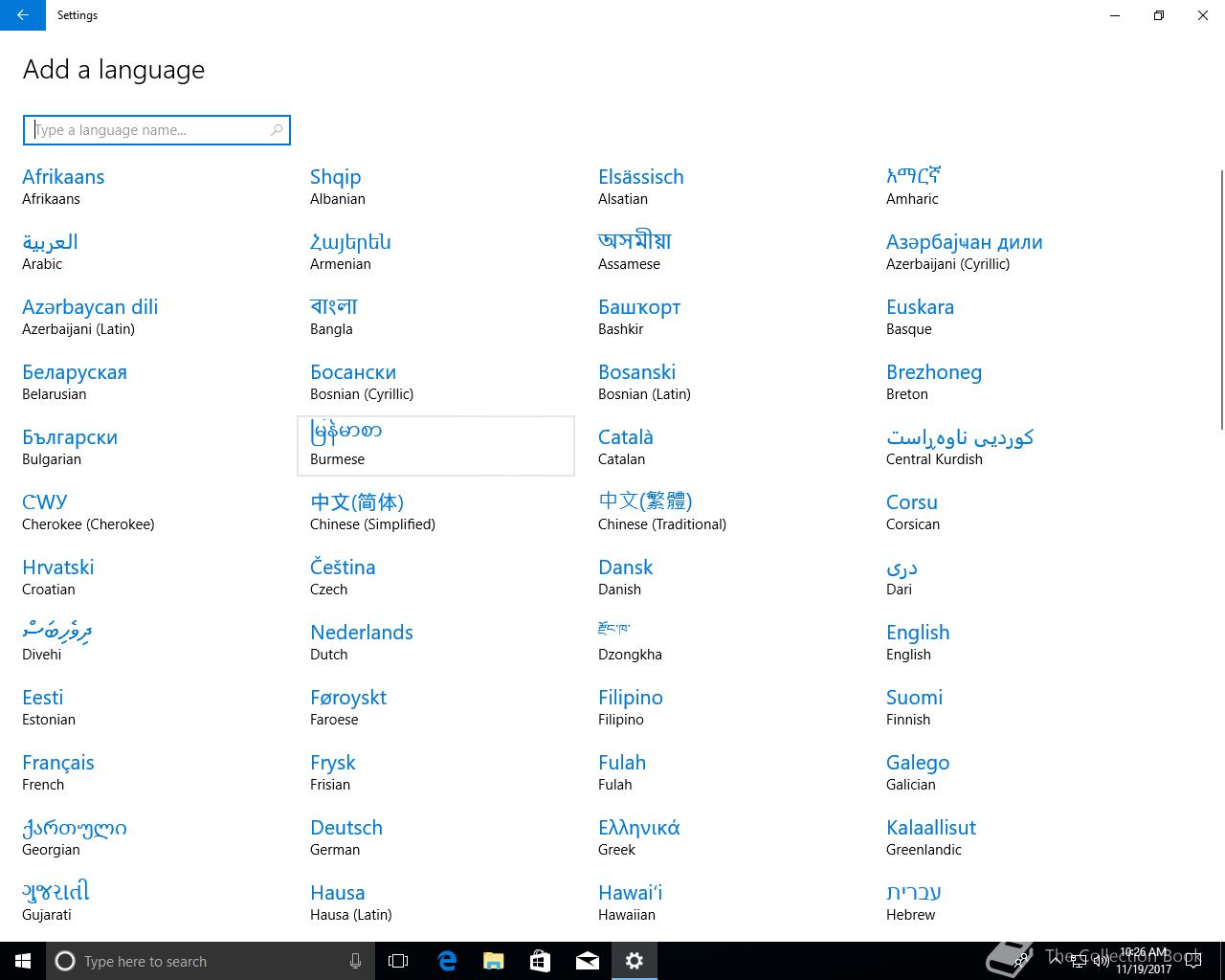Pick Finnish (Suomi)

[x=1012, y=707]
